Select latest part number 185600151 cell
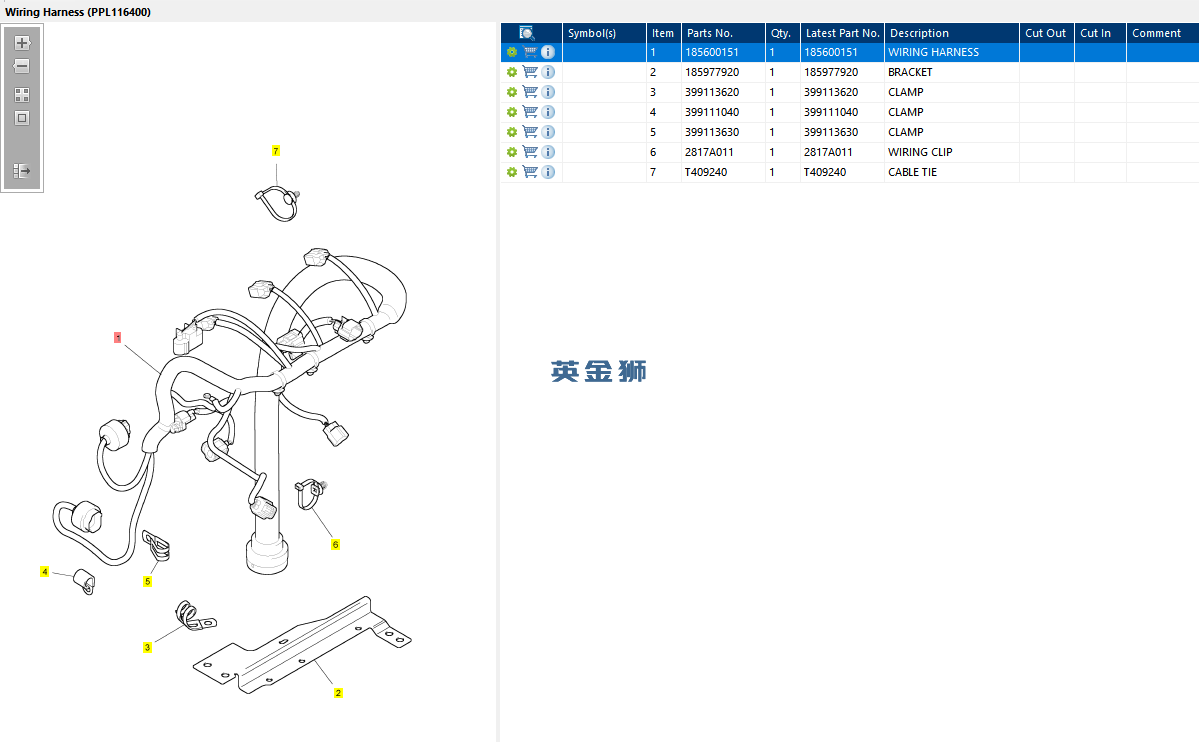 coord(843,52)
